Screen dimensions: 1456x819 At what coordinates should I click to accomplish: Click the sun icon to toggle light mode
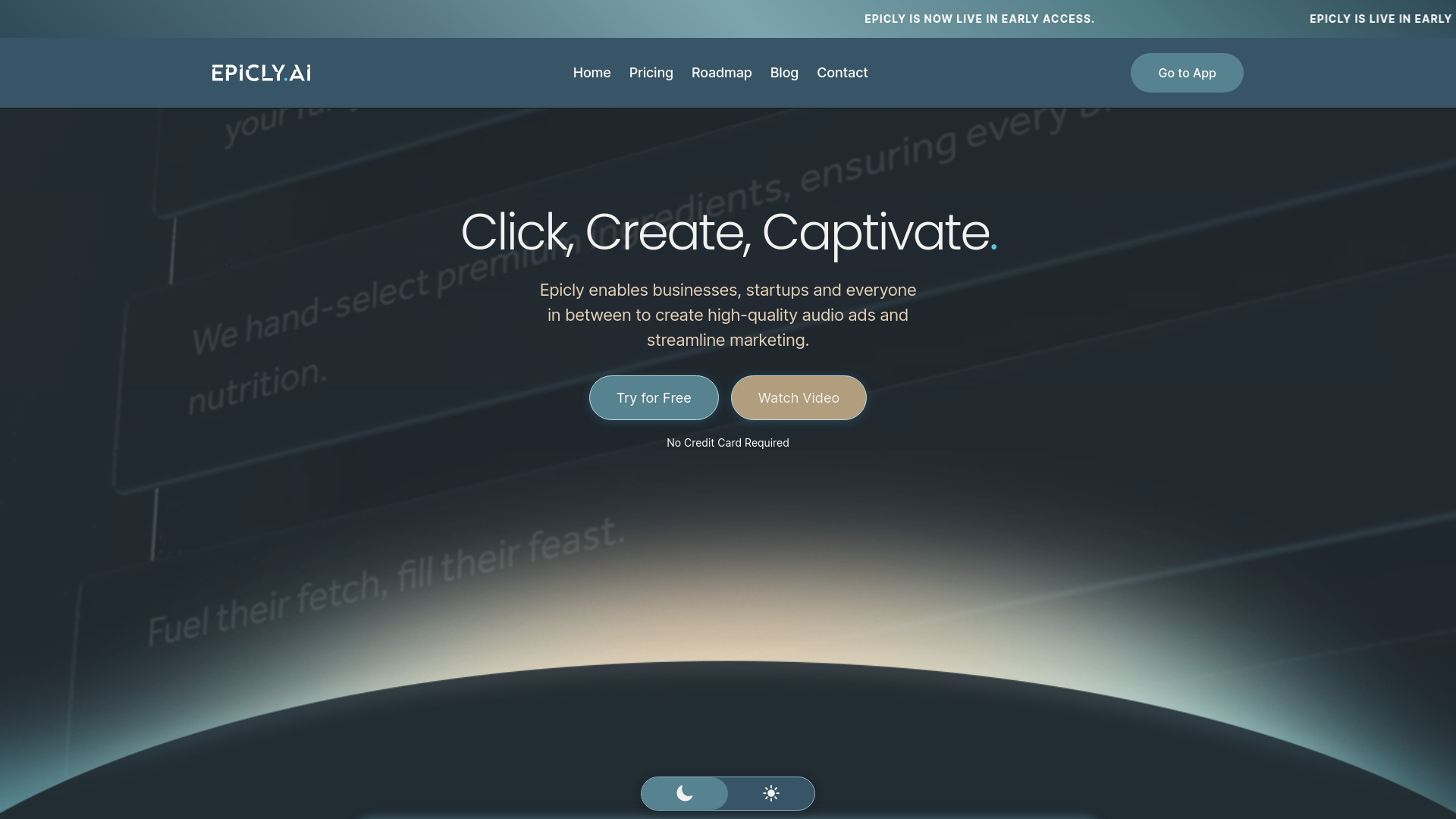pyautogui.click(x=770, y=793)
